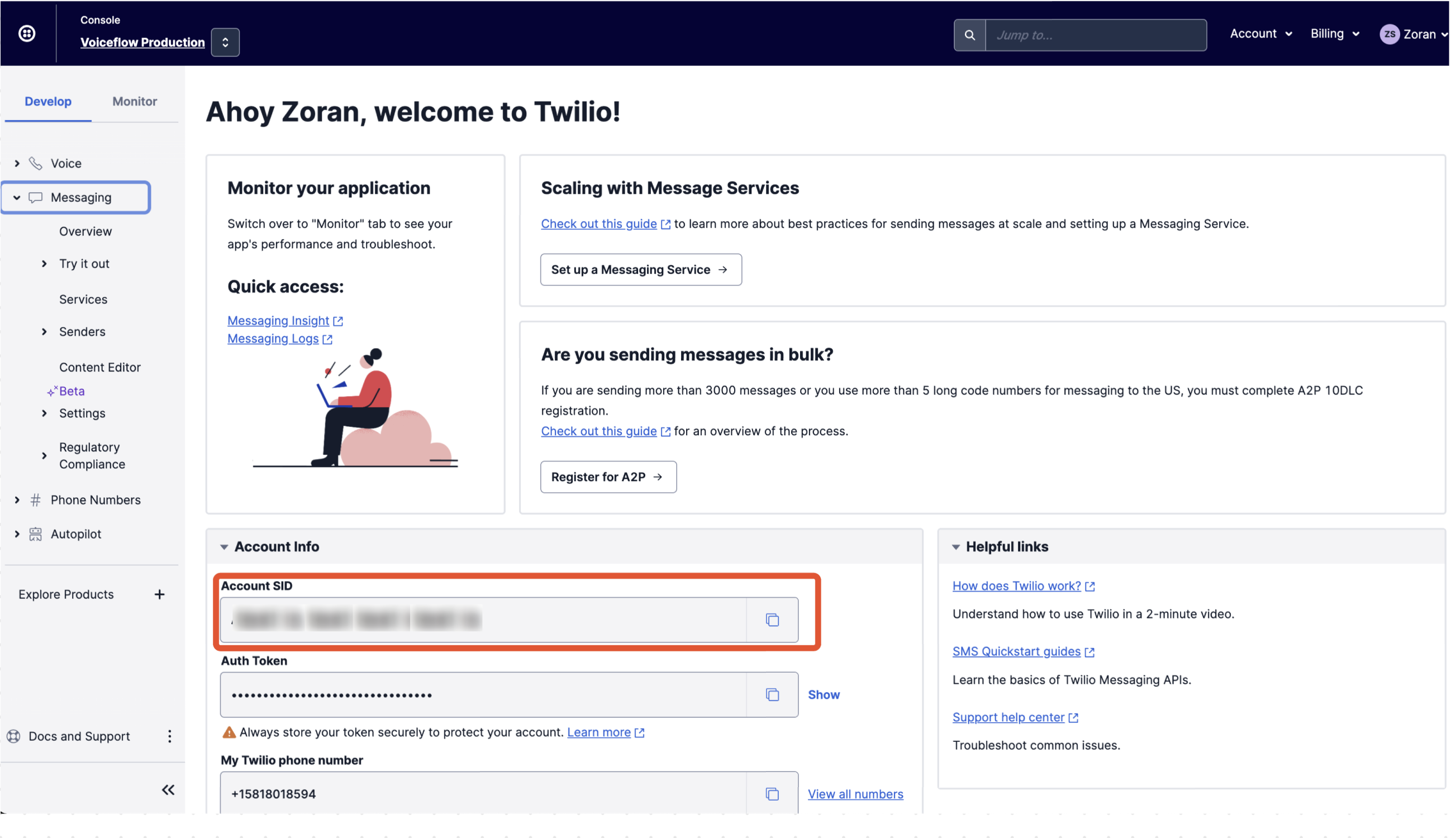Open the Messaging Logs link
Viewport: 1456px width, 838px height.
(x=273, y=339)
